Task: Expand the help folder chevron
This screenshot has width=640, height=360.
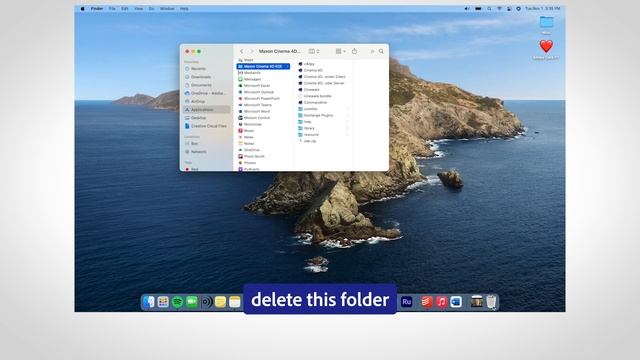Action: [x=348, y=122]
